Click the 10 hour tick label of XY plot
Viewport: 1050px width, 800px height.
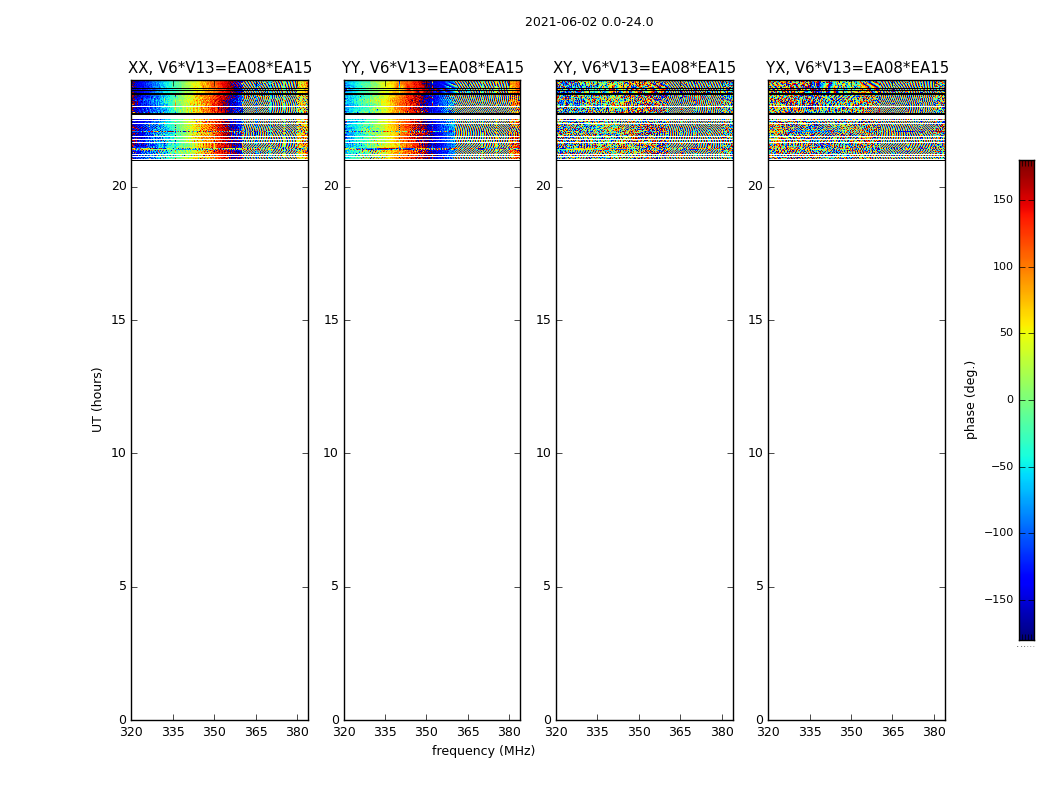click(x=543, y=453)
